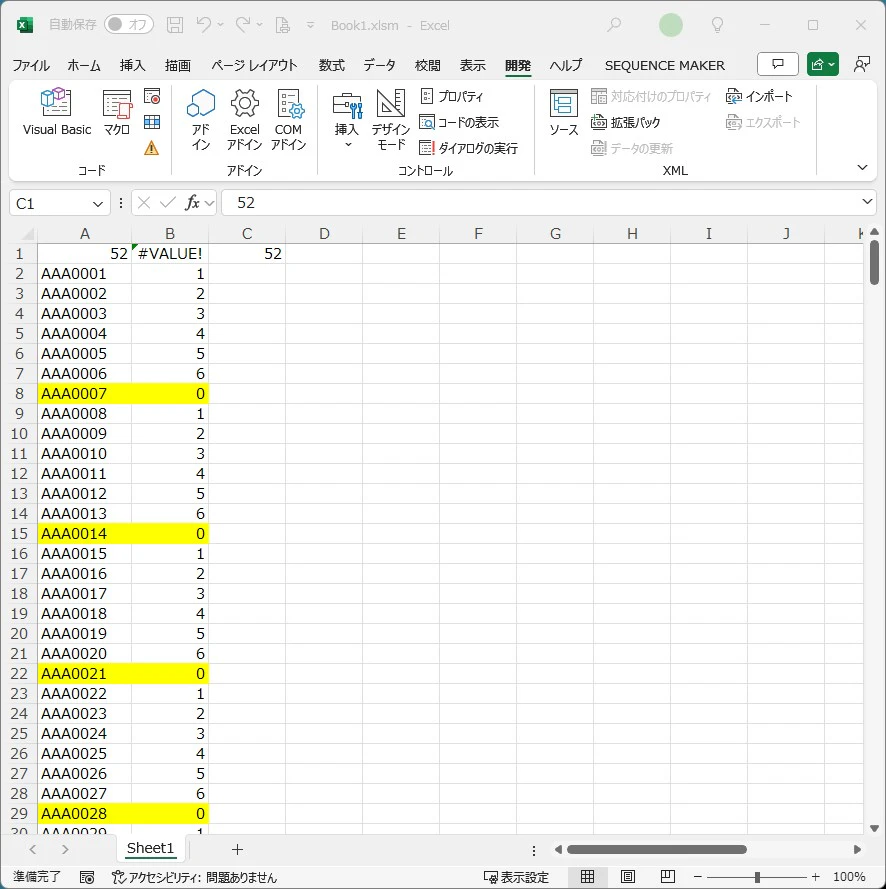
Task: Open the Macros dialog
Action: [117, 112]
